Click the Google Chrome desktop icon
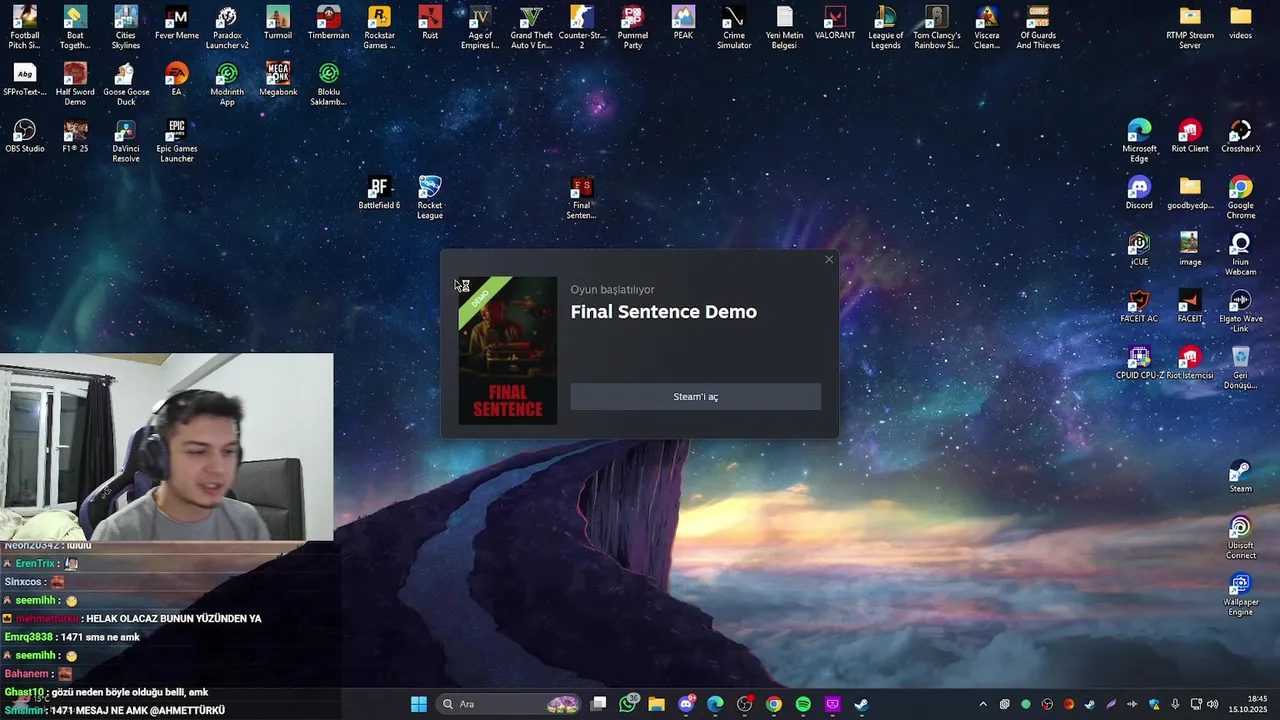The height and width of the screenshot is (720, 1280). click(1240, 198)
